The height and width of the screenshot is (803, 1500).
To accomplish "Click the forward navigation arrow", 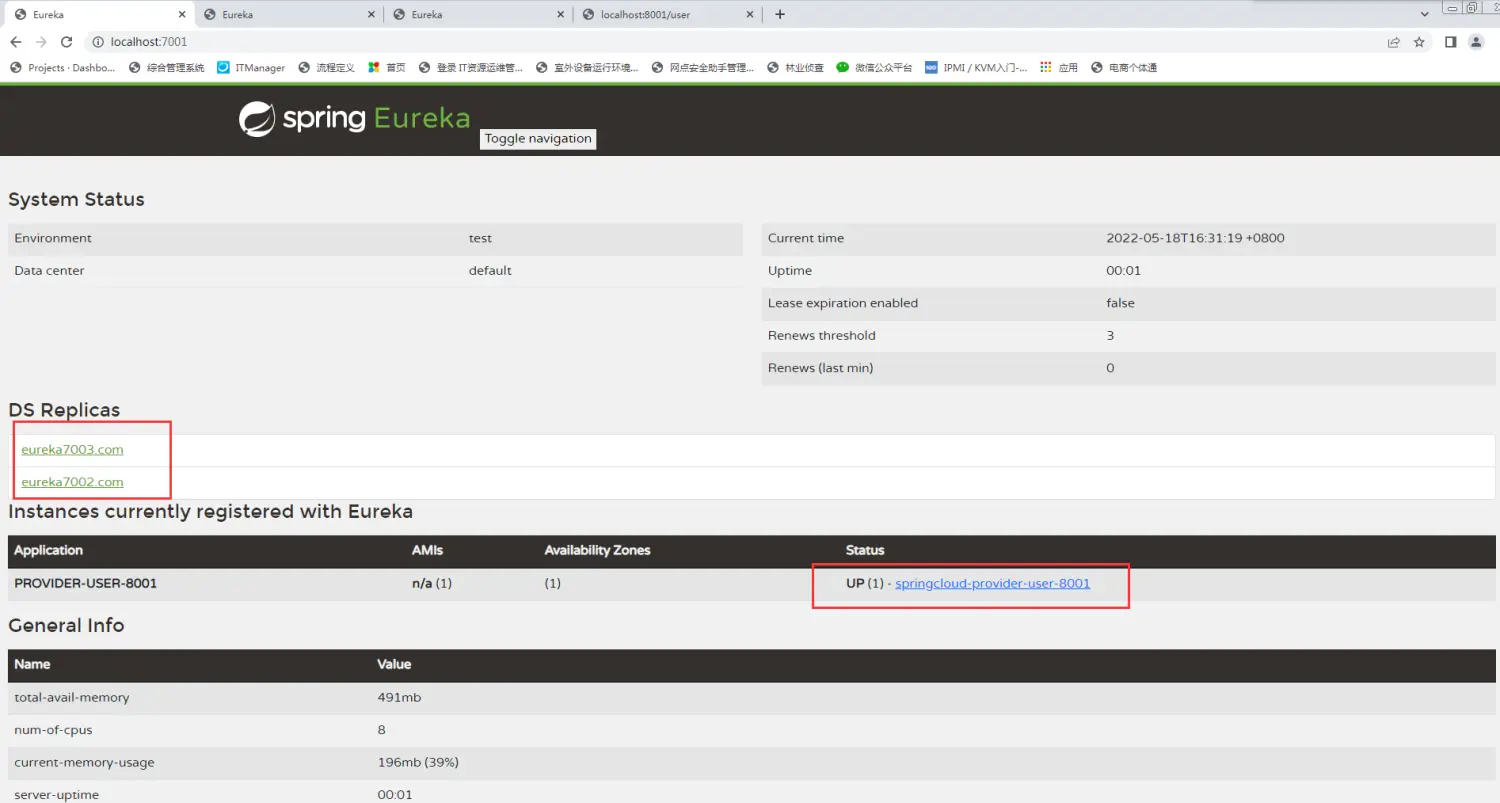I will [x=41, y=42].
